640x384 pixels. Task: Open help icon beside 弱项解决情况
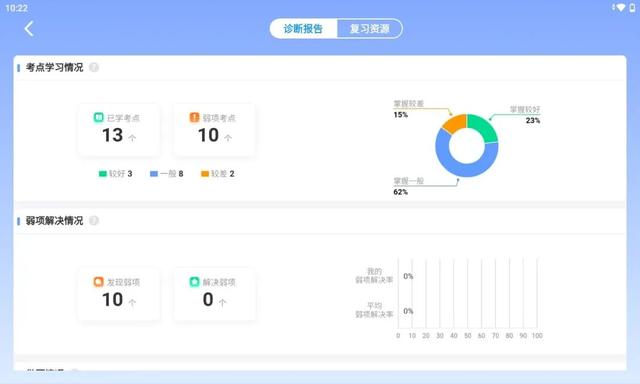[94, 221]
